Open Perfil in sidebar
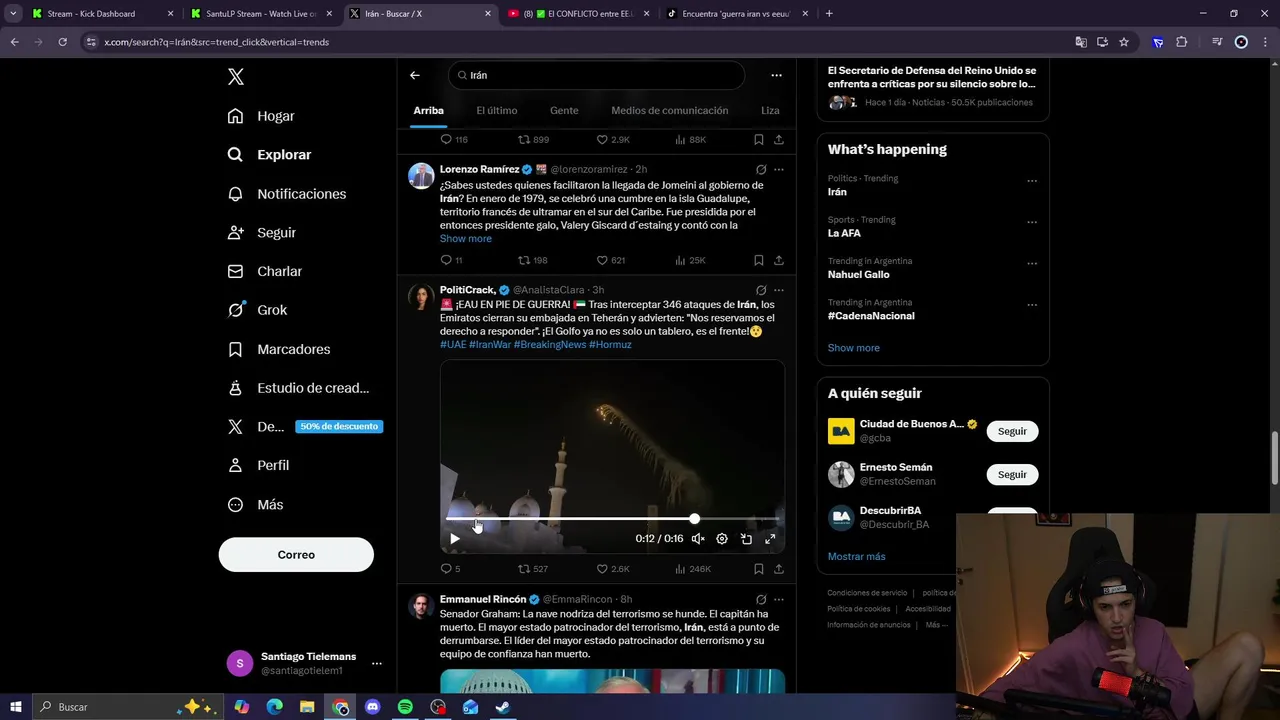The height and width of the screenshot is (720, 1280). tap(258, 465)
